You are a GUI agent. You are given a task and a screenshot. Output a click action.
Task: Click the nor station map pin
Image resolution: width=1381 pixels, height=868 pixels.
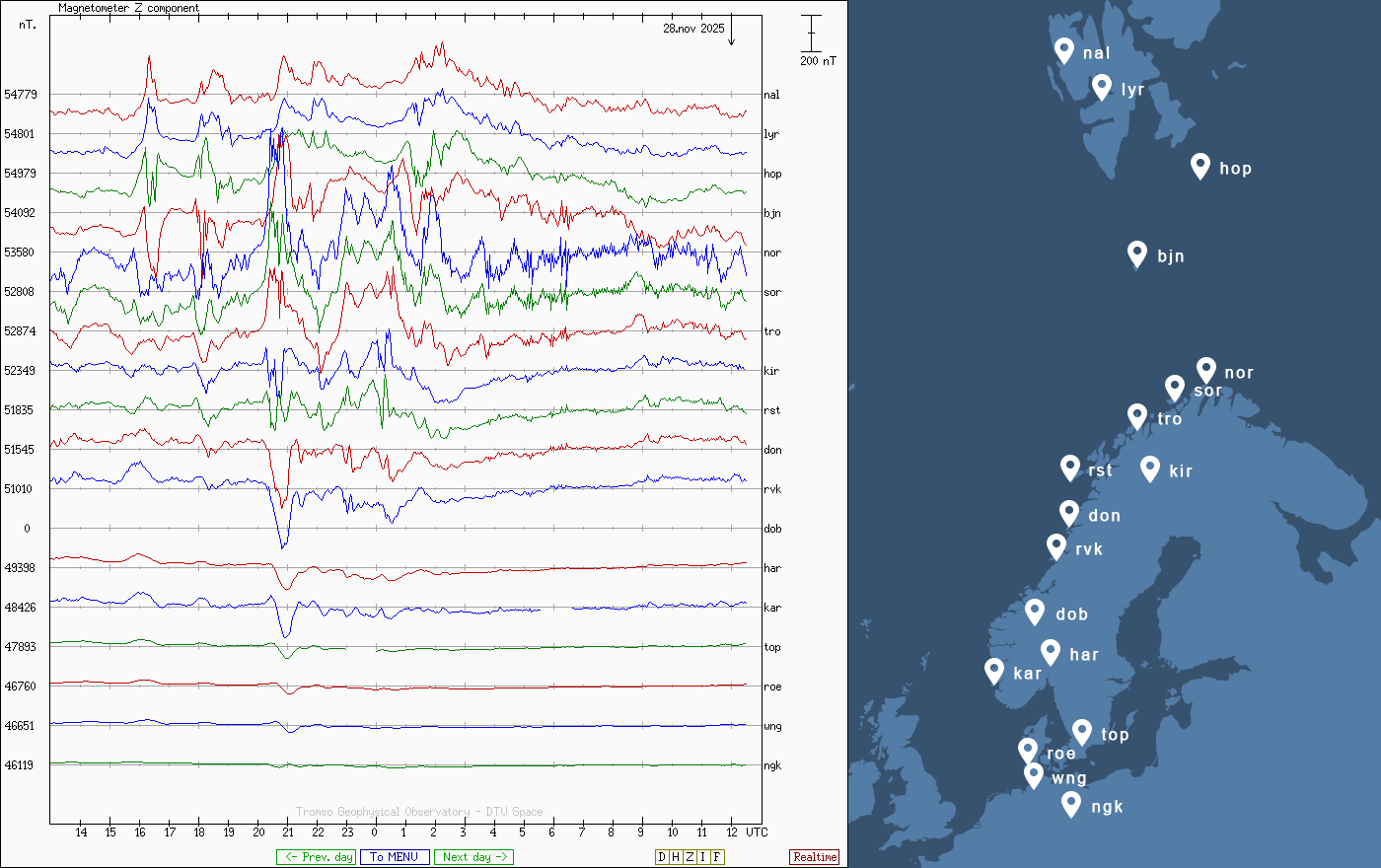click(x=1205, y=370)
